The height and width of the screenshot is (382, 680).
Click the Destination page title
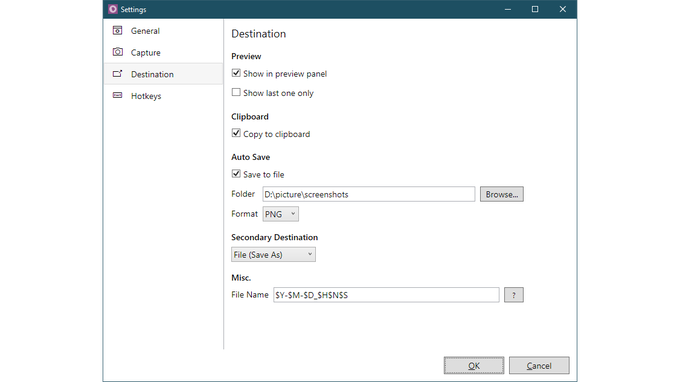click(x=258, y=34)
